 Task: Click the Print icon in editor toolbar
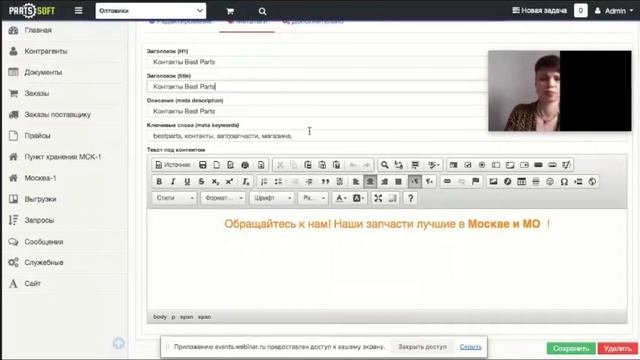245,165
